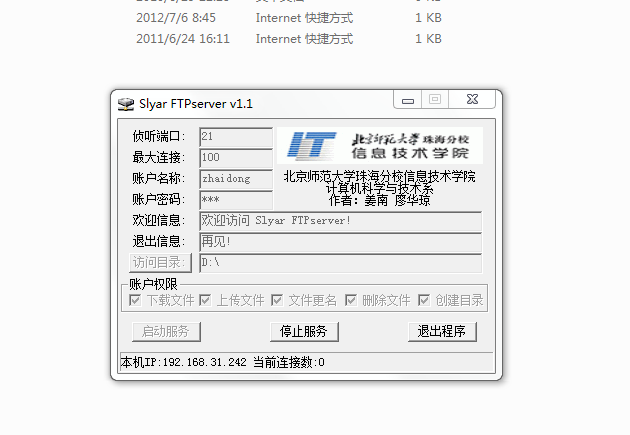Select the Internet shortcut dated 2012/7/6
The height and width of the screenshot is (435, 630).
[288, 18]
